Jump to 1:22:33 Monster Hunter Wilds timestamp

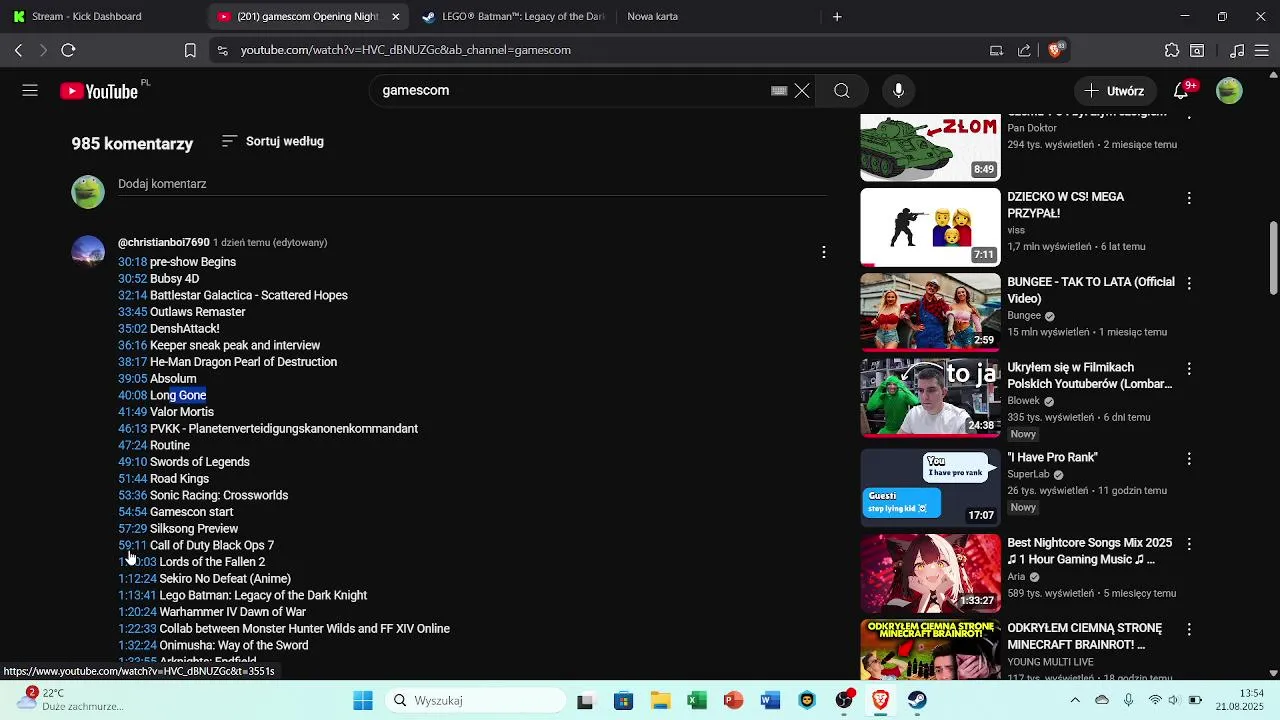coord(137,629)
